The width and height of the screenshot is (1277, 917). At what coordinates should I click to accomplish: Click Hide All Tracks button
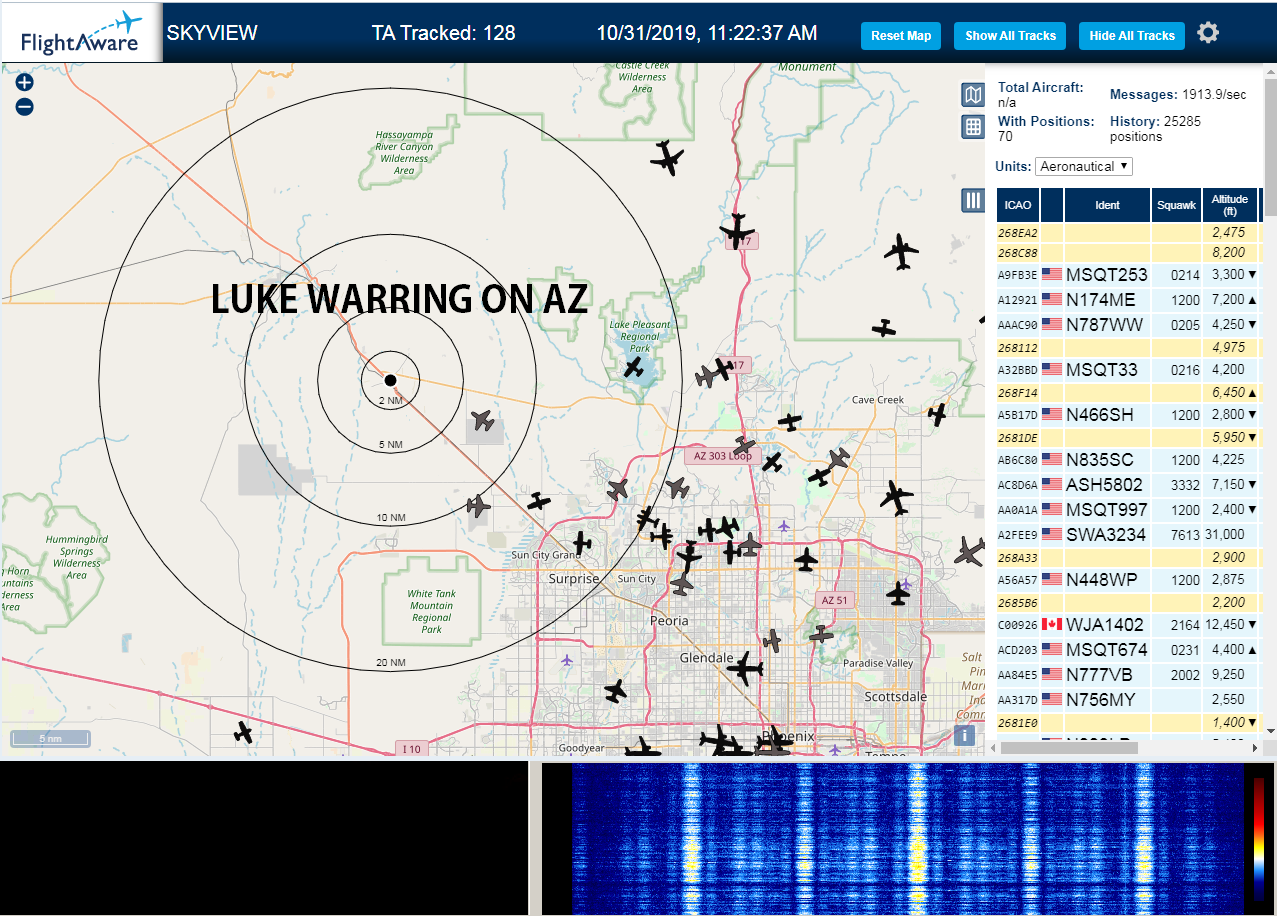point(1132,36)
